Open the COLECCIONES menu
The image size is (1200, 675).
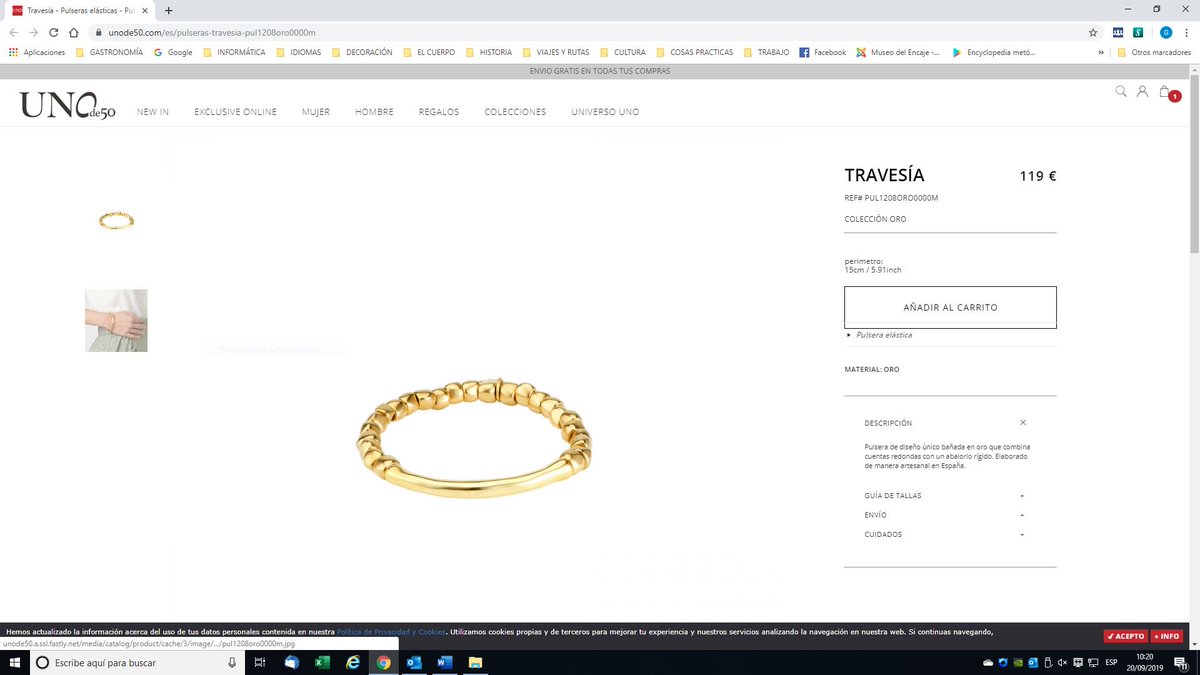coord(515,112)
